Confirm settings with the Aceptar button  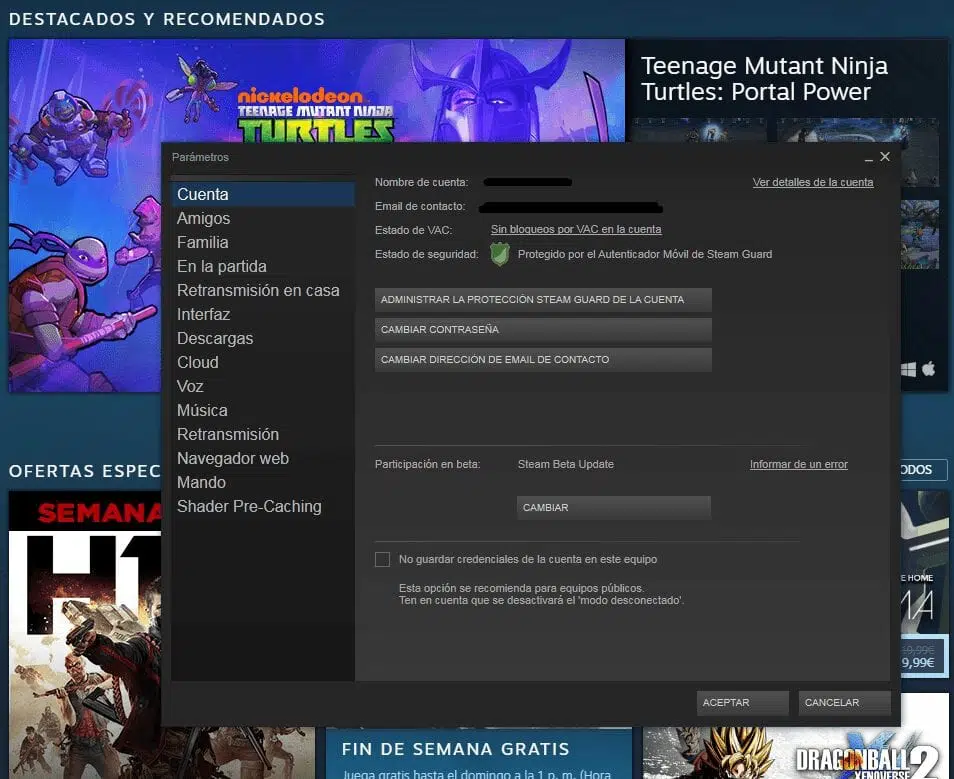[x=743, y=702]
